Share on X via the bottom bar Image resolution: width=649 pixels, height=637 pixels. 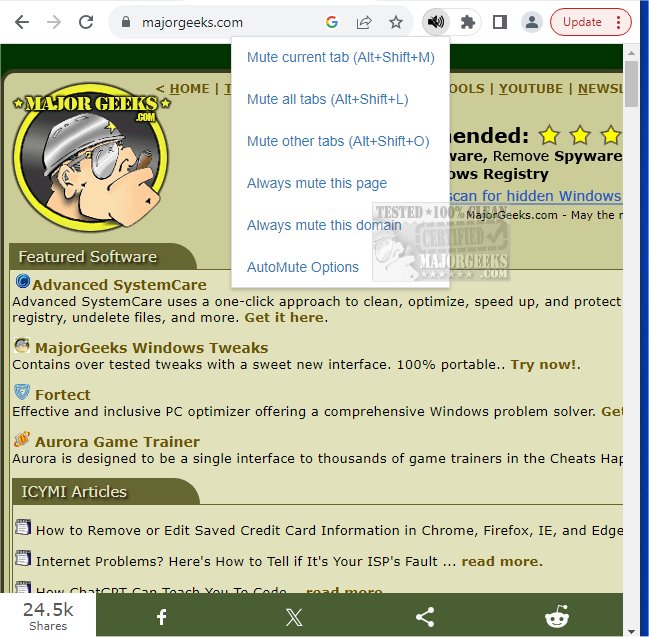click(293, 617)
